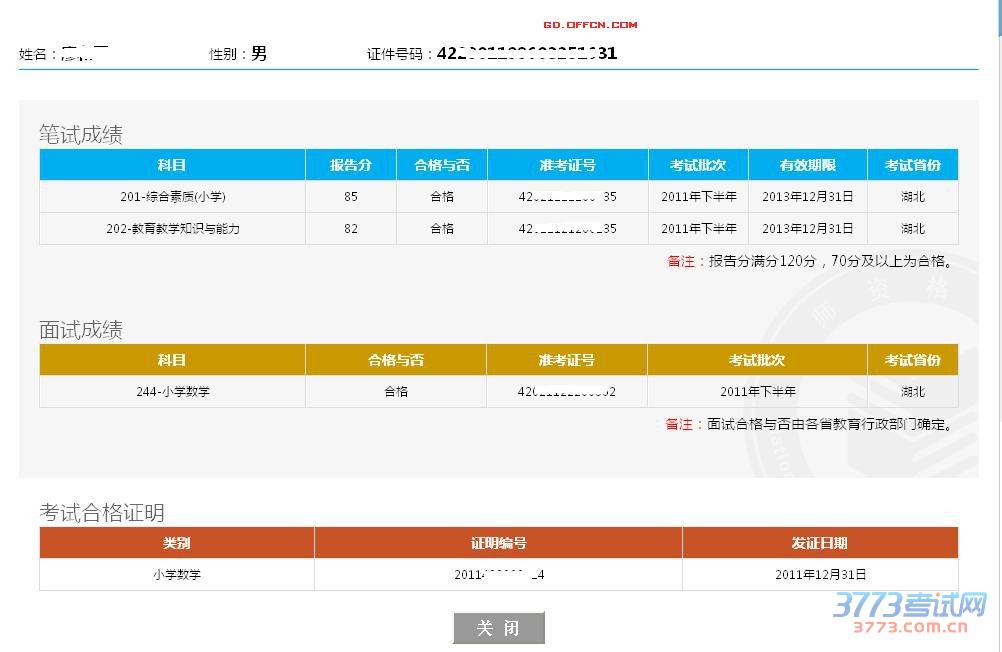Click the 类别 column header
The image size is (1002, 652).
coord(176,543)
